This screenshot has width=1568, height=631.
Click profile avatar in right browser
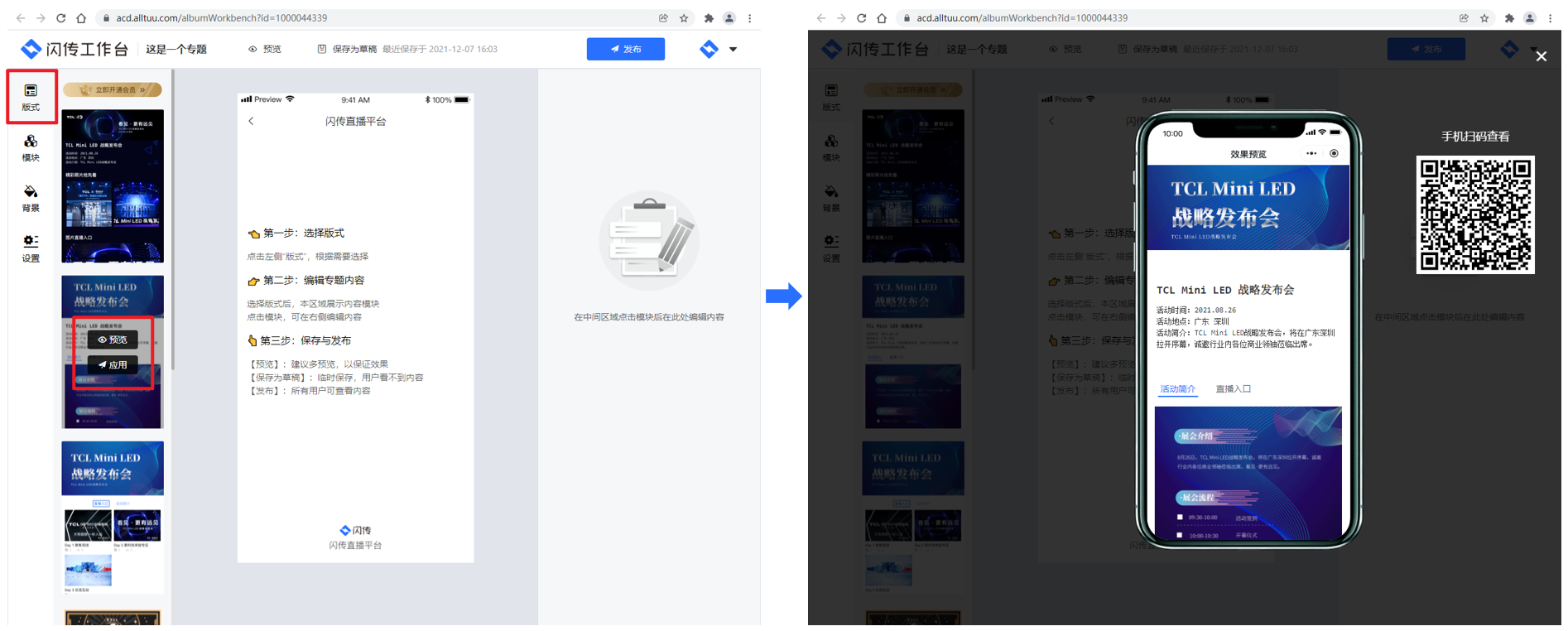click(1530, 17)
